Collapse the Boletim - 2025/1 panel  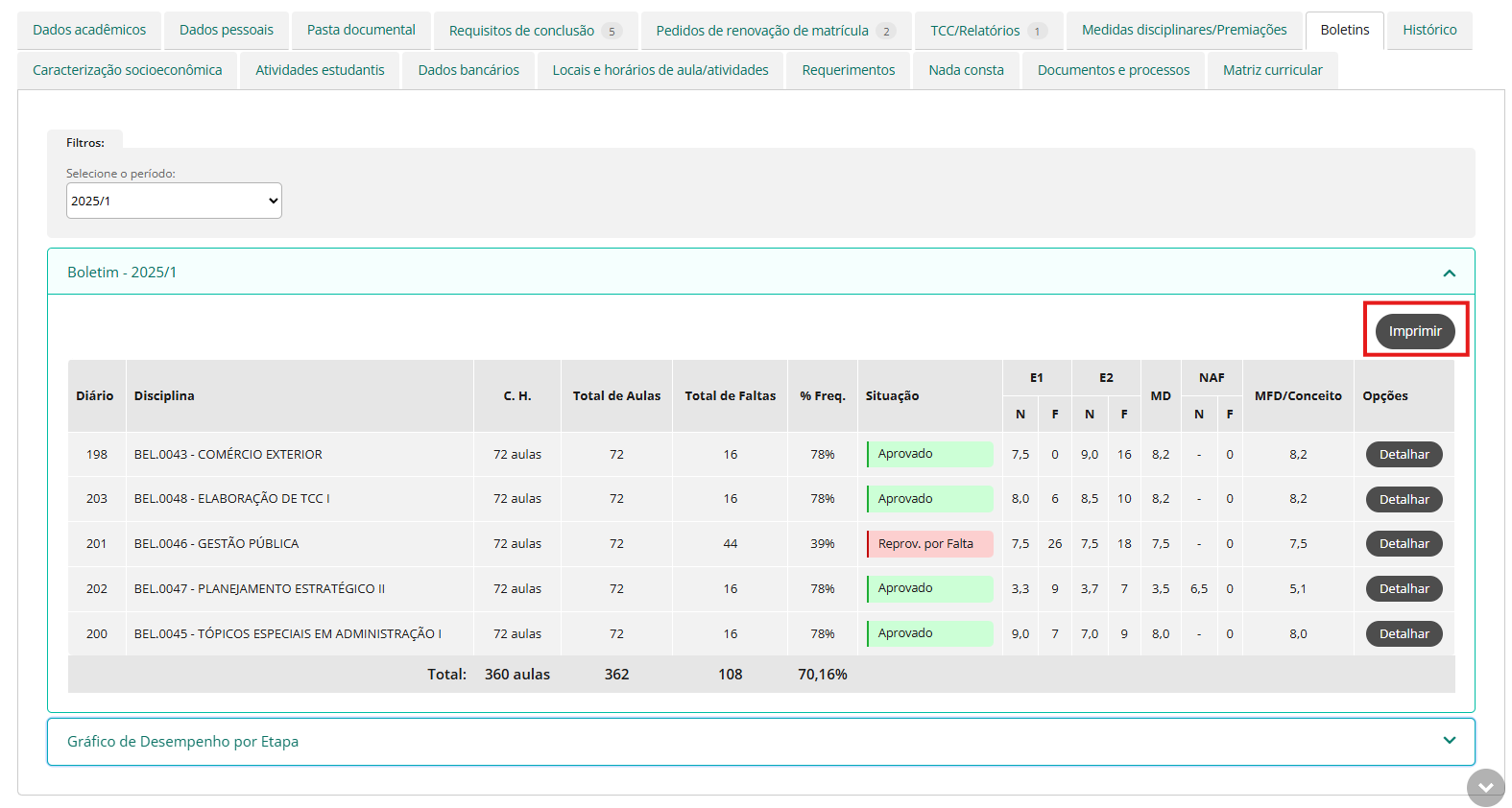point(1449,273)
